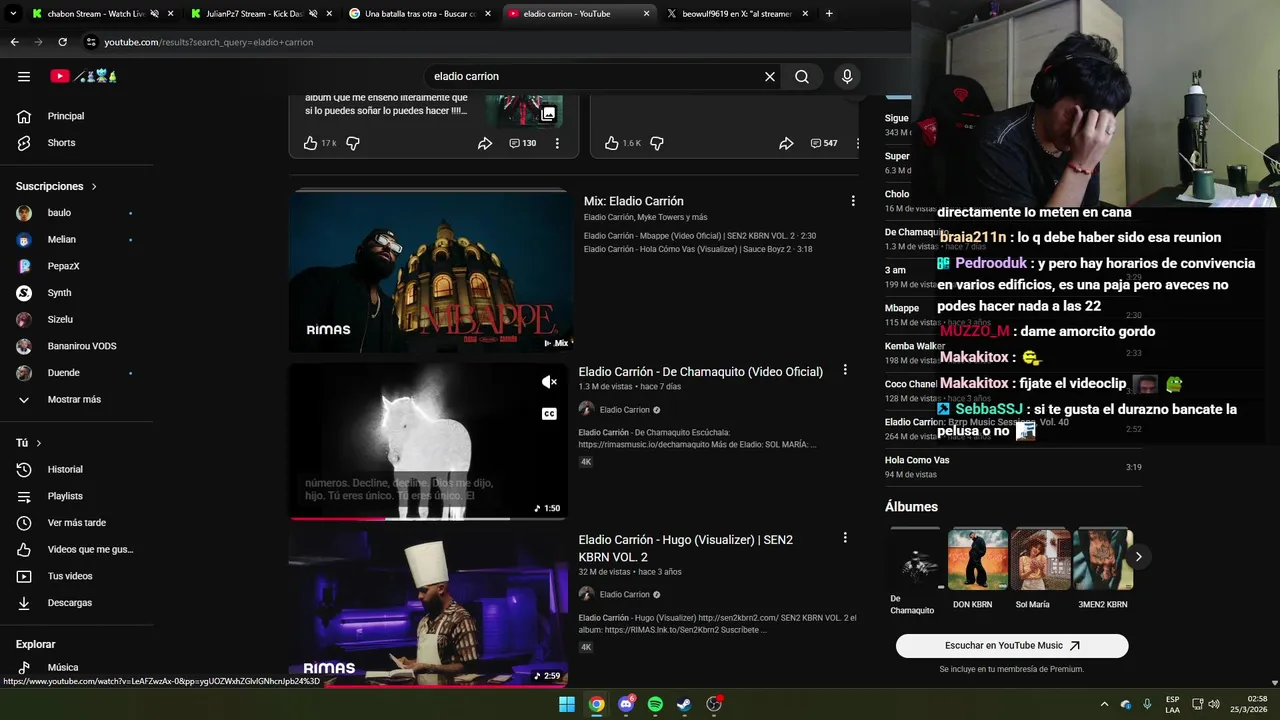
Task: Switch to Una batalla tras otra Google tab
Action: tap(420, 14)
